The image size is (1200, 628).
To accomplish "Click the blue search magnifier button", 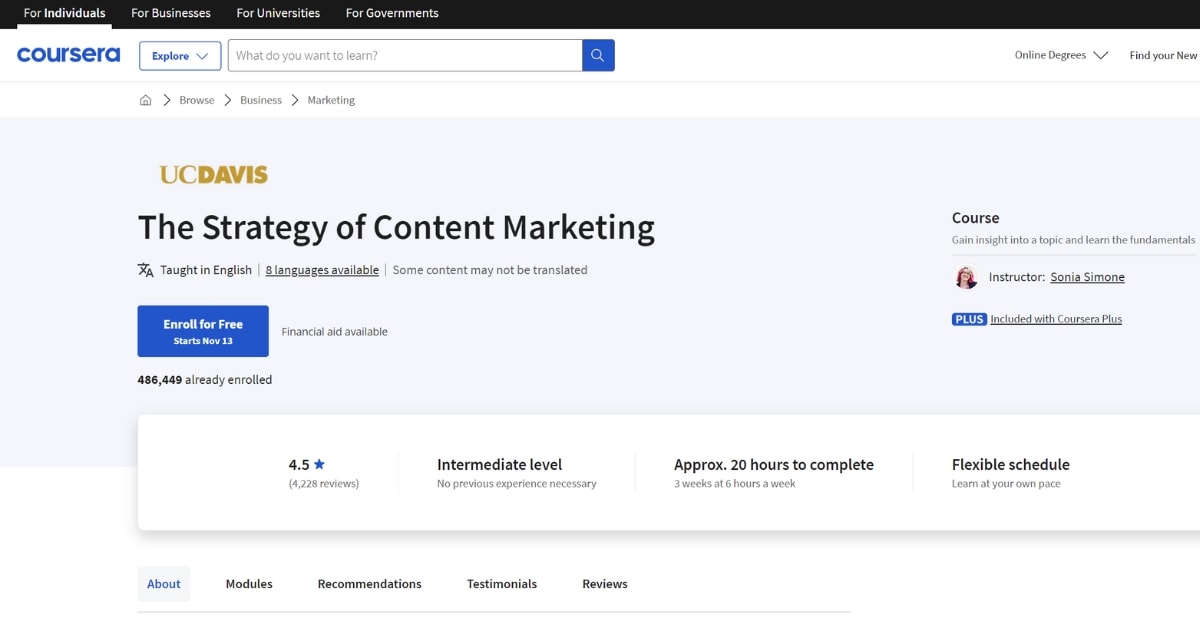I will pos(598,55).
